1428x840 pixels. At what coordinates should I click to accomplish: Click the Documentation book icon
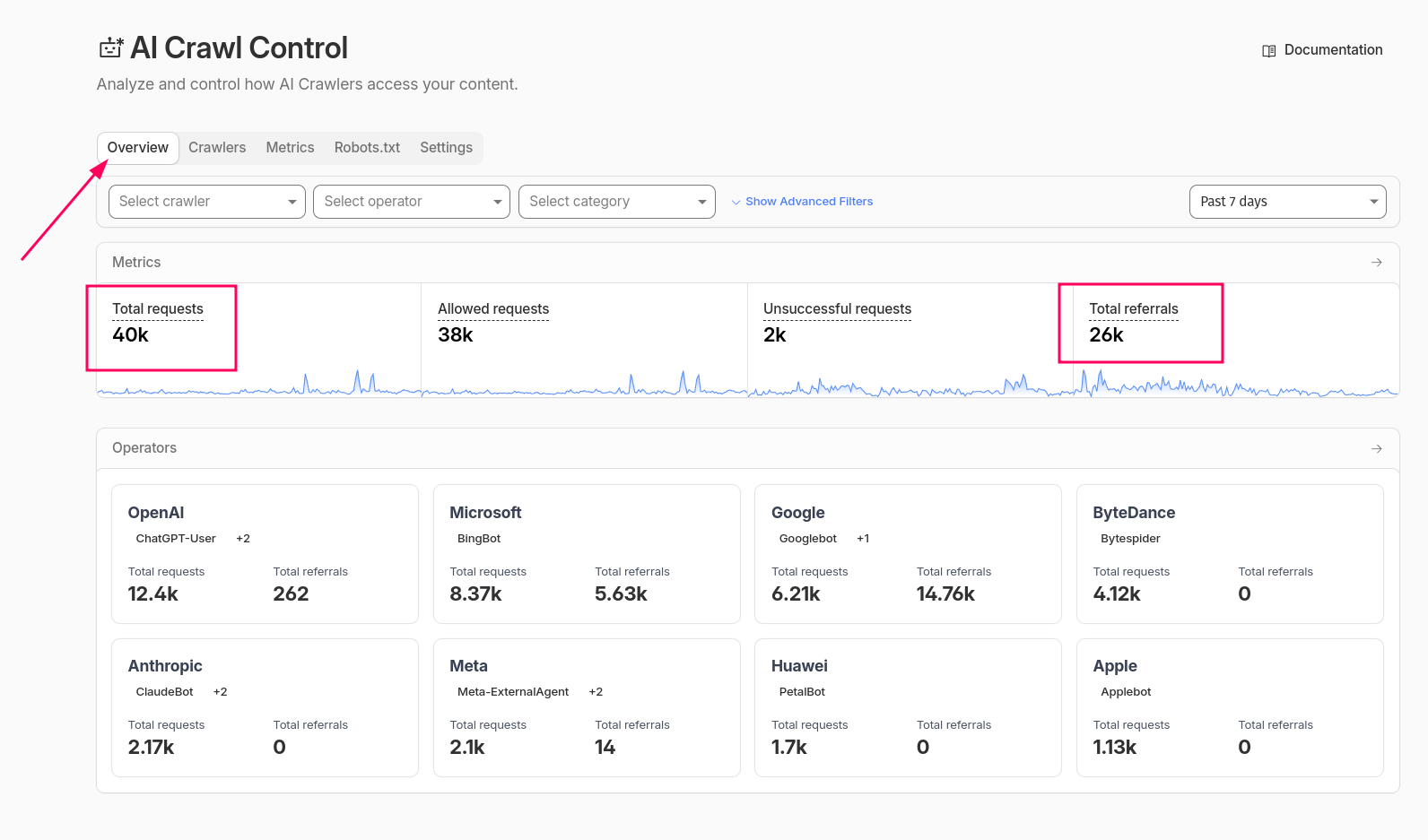(1268, 51)
